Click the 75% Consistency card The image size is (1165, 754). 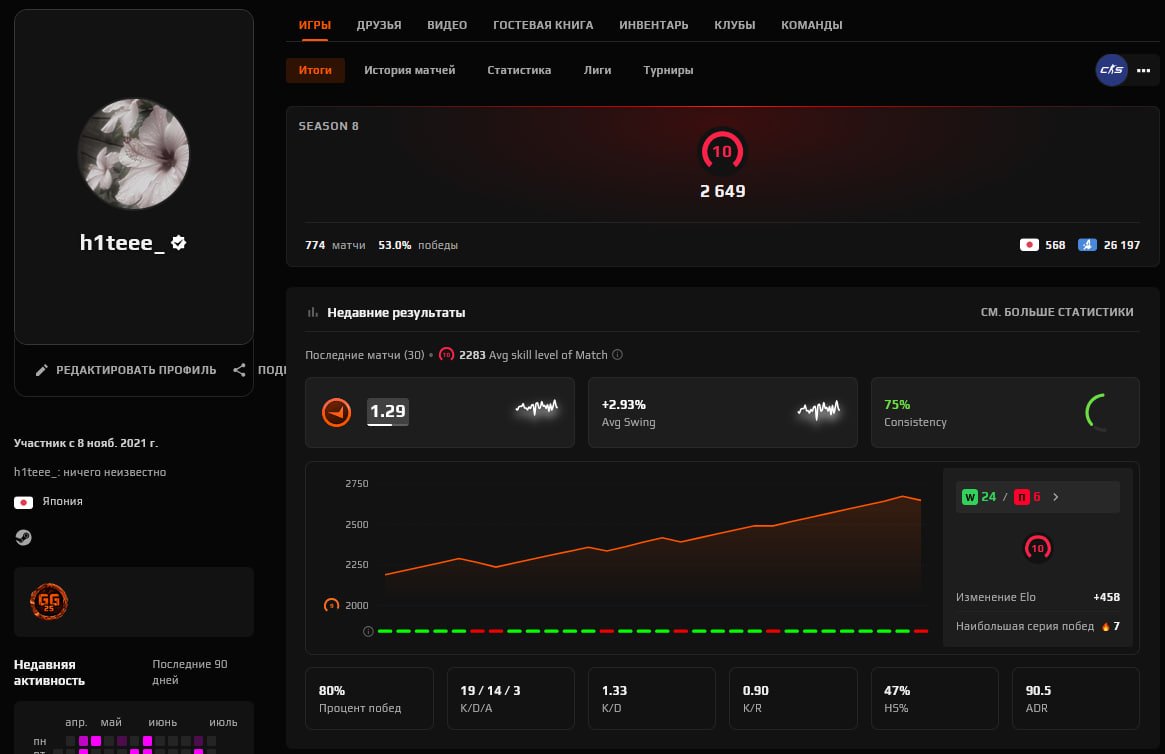pyautogui.click(x=1005, y=412)
